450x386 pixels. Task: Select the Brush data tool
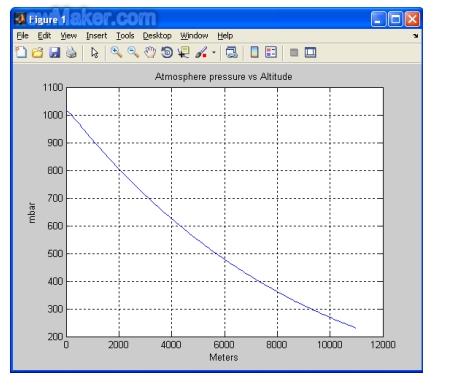click(x=201, y=52)
